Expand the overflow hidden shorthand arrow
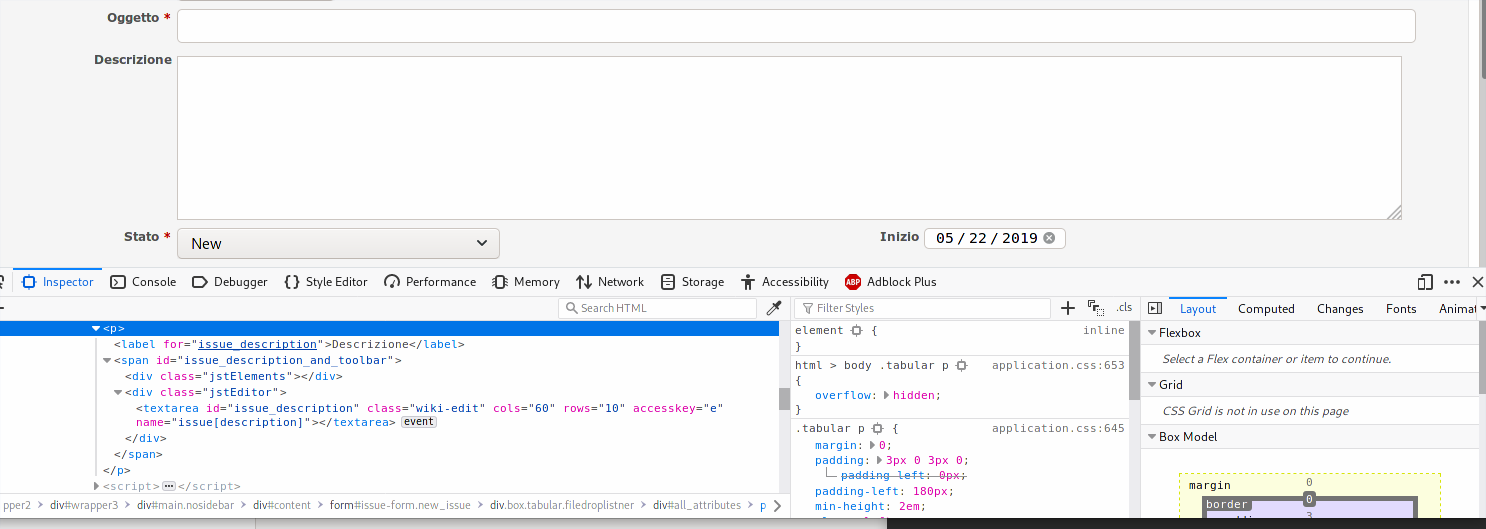 tap(886, 396)
